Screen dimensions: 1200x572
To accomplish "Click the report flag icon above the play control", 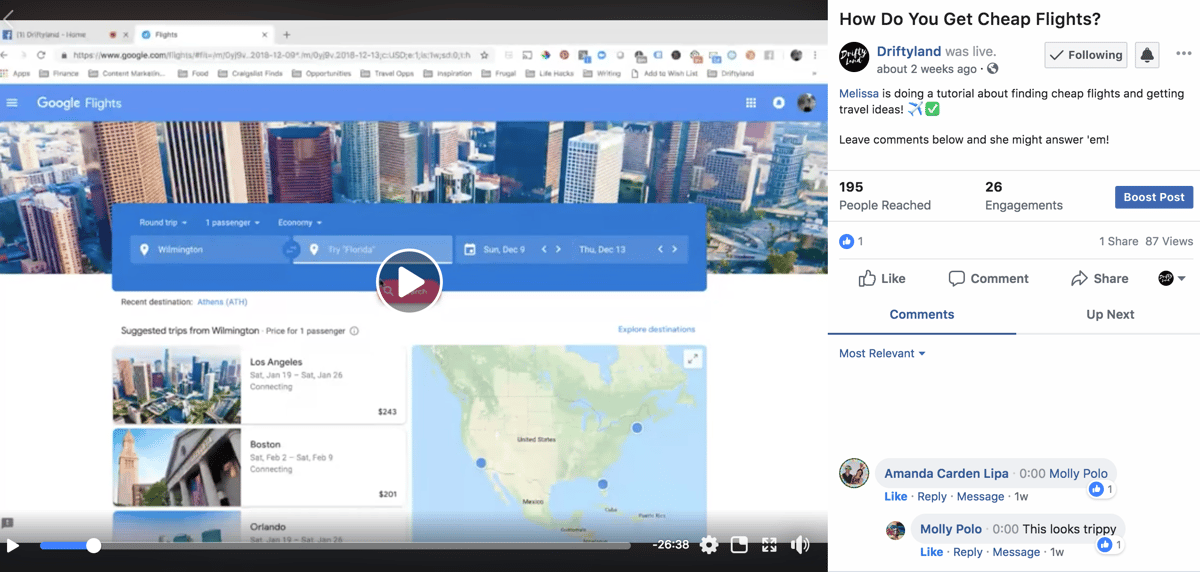I will tap(8, 522).
